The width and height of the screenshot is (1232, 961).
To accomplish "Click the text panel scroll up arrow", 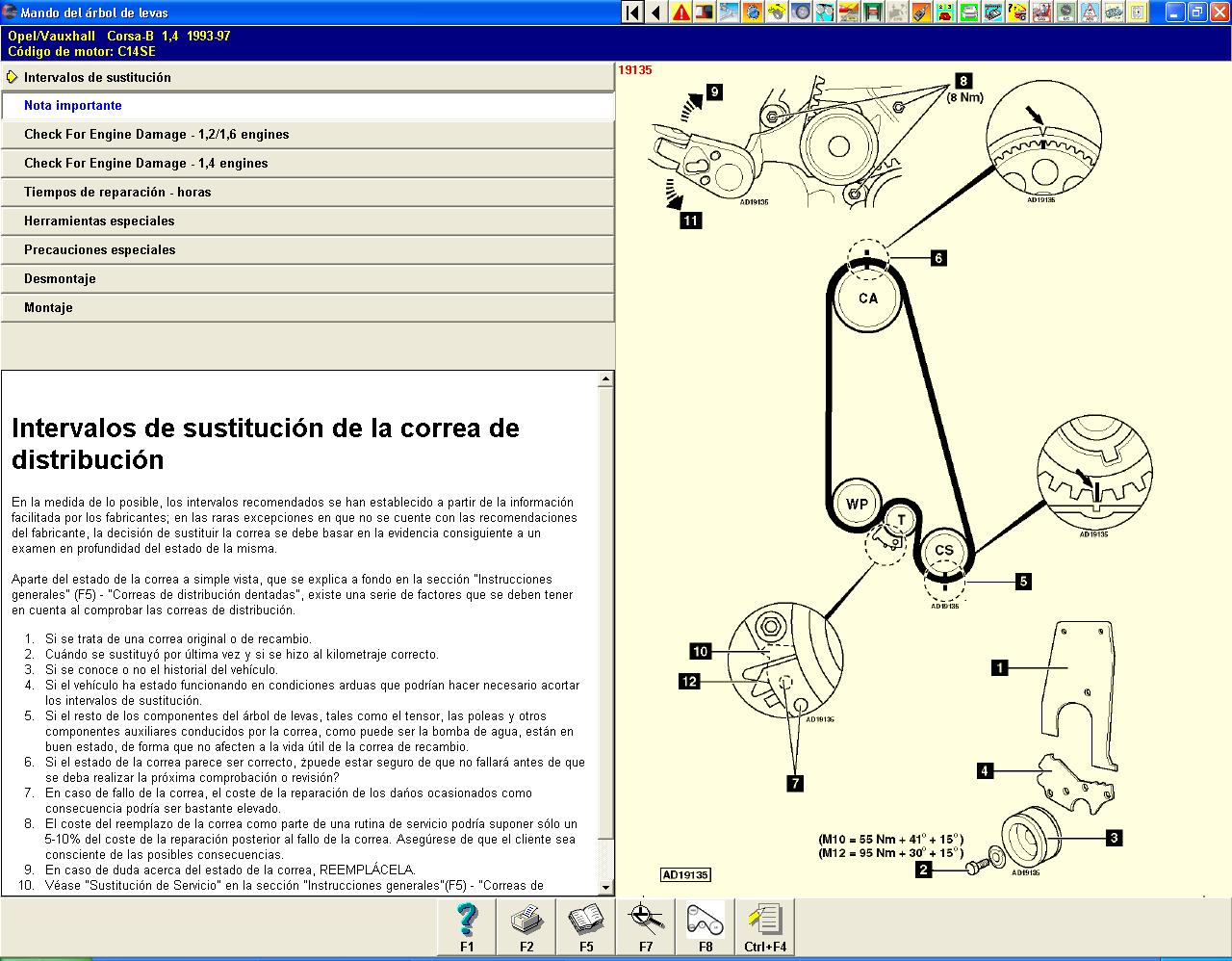I will tap(605, 379).
